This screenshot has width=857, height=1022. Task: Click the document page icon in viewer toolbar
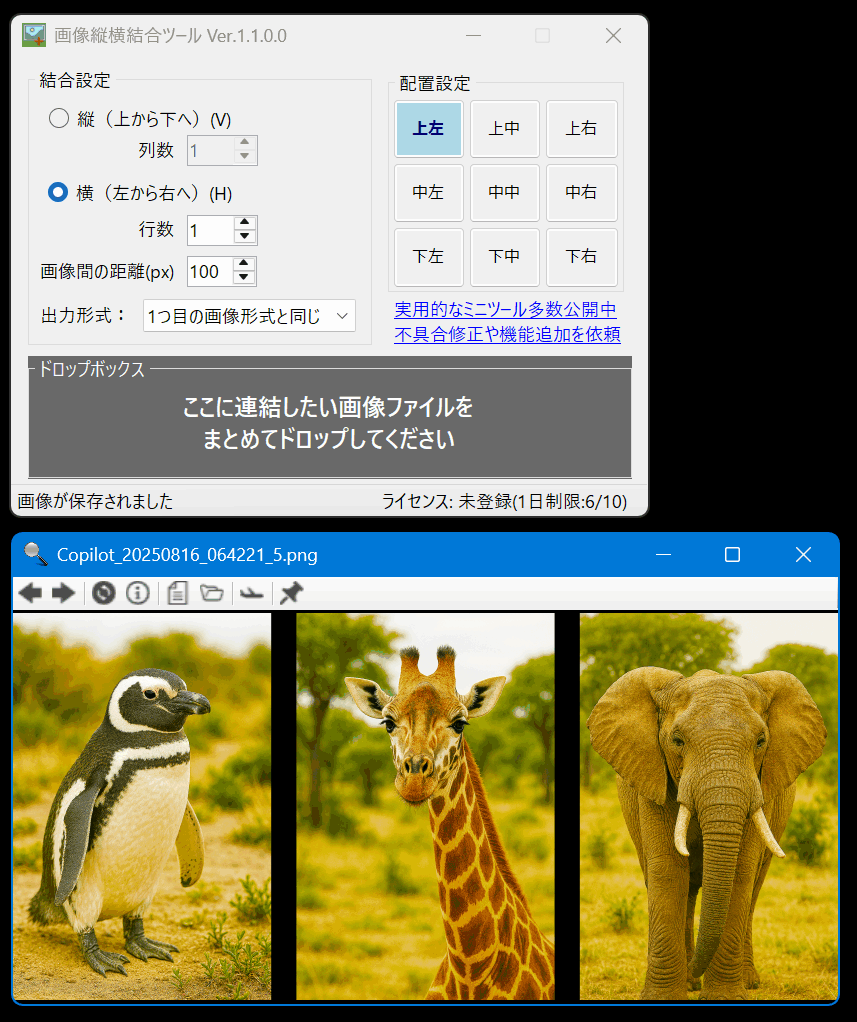(x=177, y=594)
